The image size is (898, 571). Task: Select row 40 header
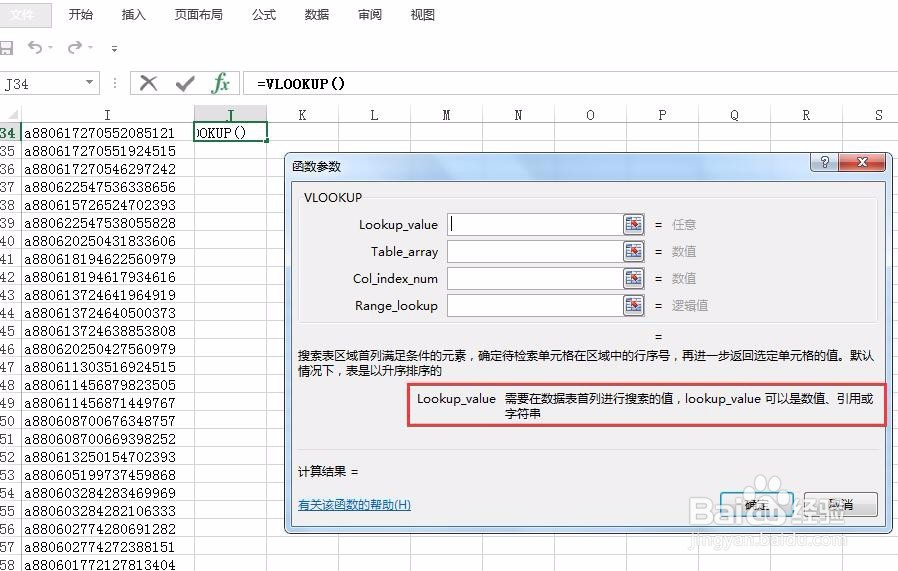coord(9,241)
